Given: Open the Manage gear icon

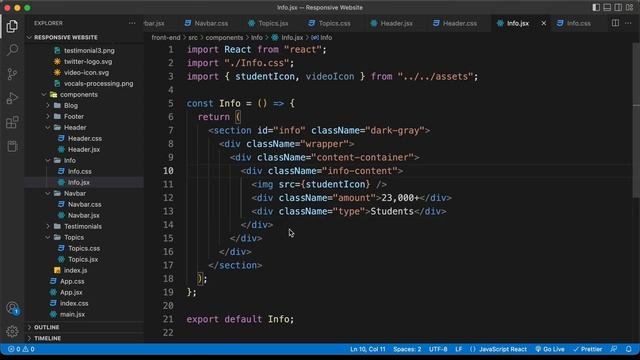Looking at the screenshot, I should [12, 331].
